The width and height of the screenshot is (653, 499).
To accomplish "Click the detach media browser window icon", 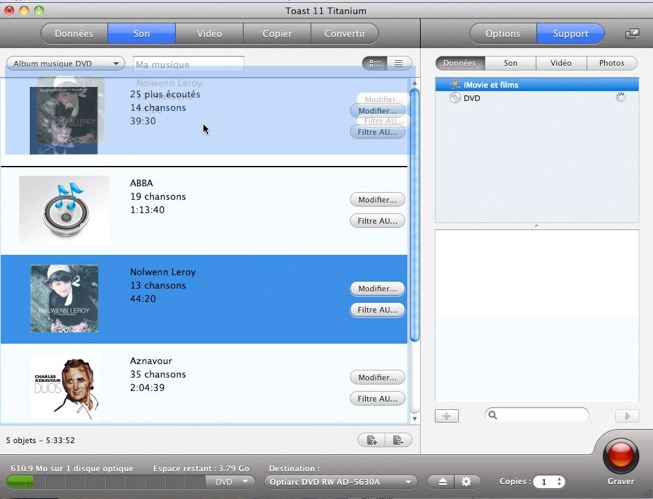I will 632,34.
